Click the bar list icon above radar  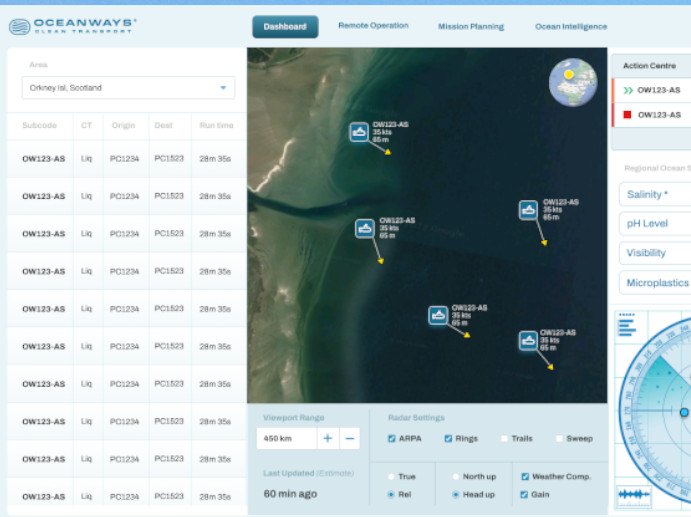(627, 325)
